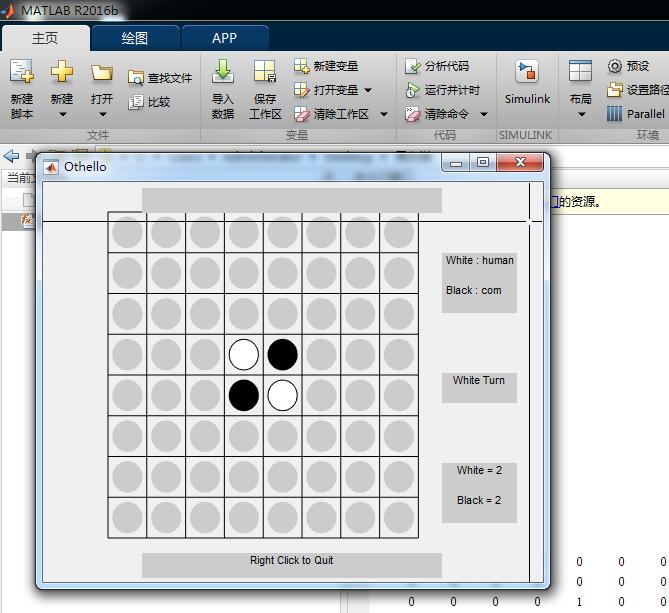Click the upper white Othello piece
Screen dimensions: 669x613
pyautogui.click(x=244, y=354)
